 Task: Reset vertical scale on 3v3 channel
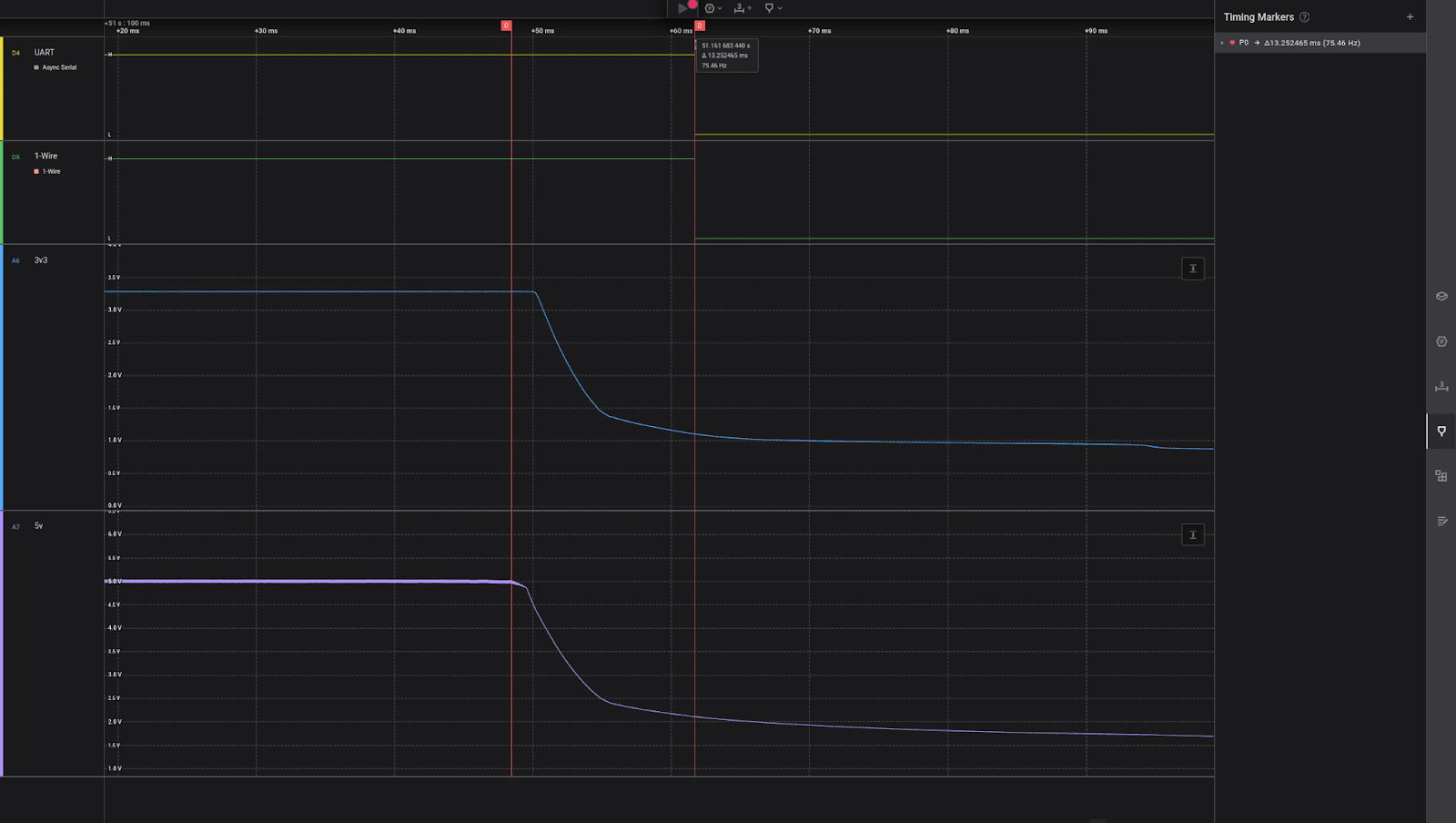coord(1192,269)
